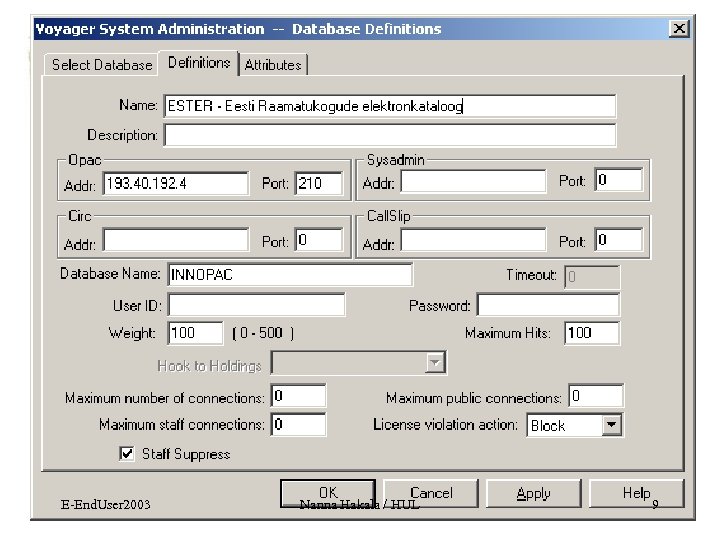Viewport: 720px width, 540px height.
Task: Click the Password field
Action: point(548,304)
